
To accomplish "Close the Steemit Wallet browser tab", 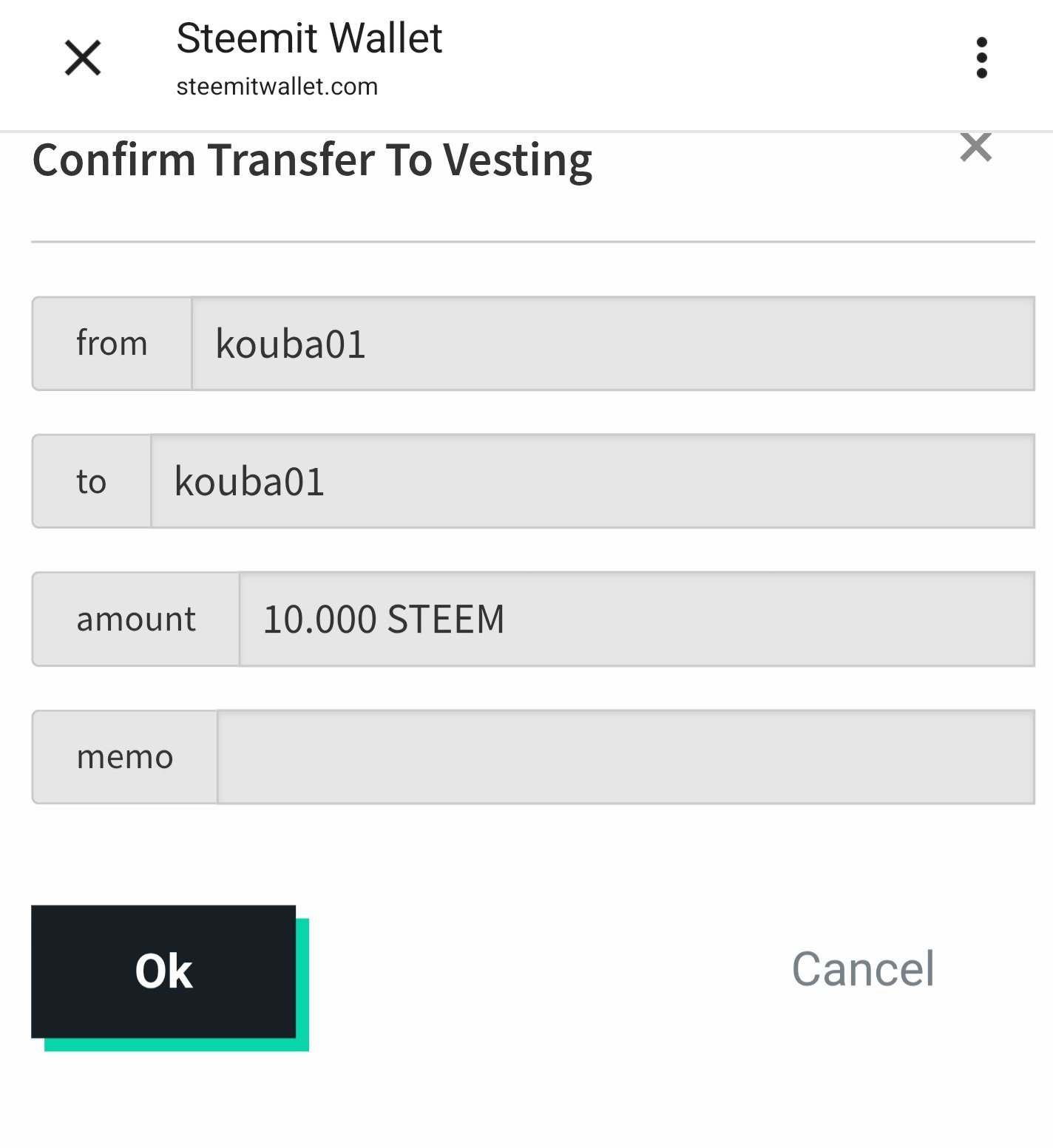I will point(83,58).
